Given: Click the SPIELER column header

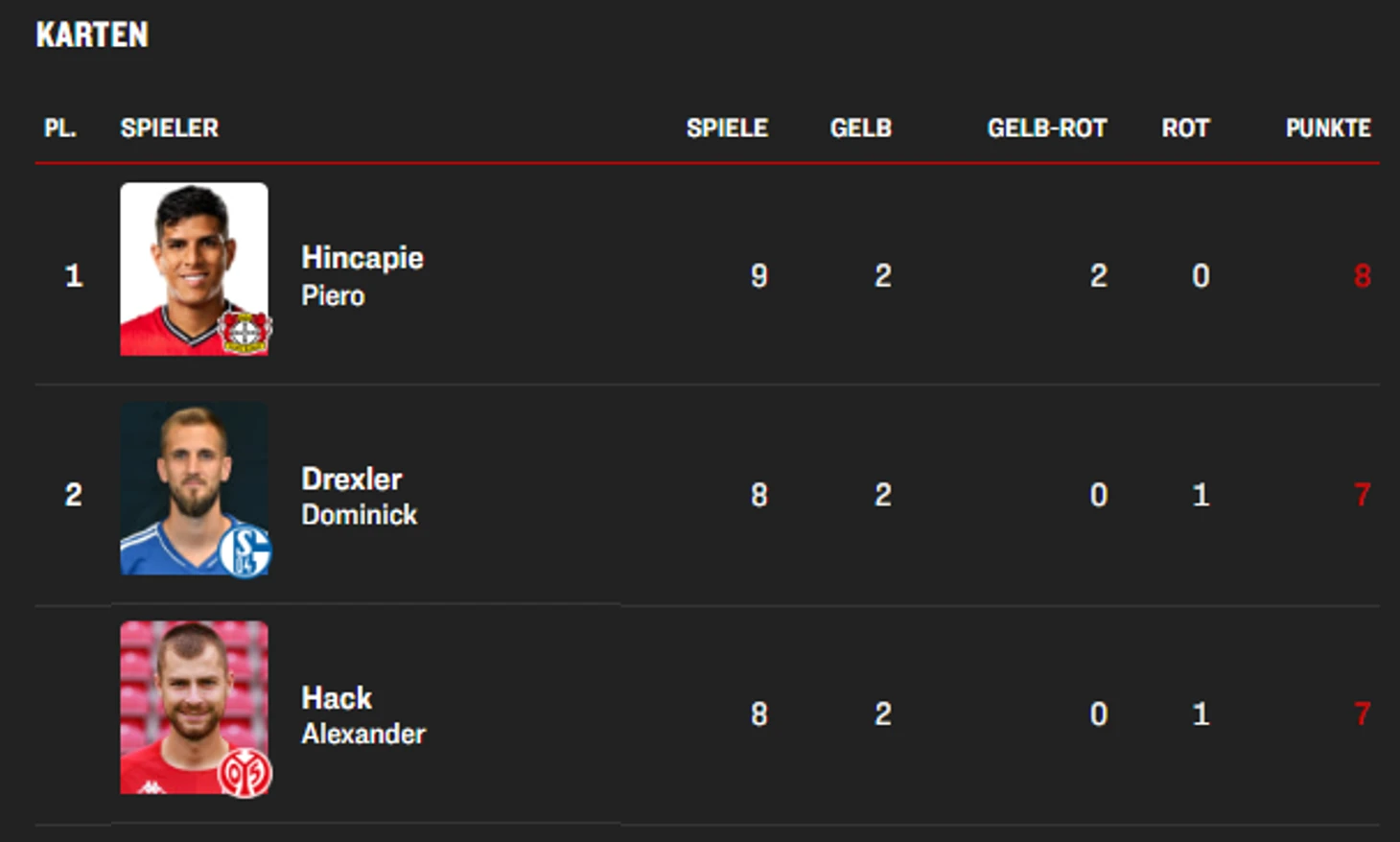Looking at the screenshot, I should [170, 129].
